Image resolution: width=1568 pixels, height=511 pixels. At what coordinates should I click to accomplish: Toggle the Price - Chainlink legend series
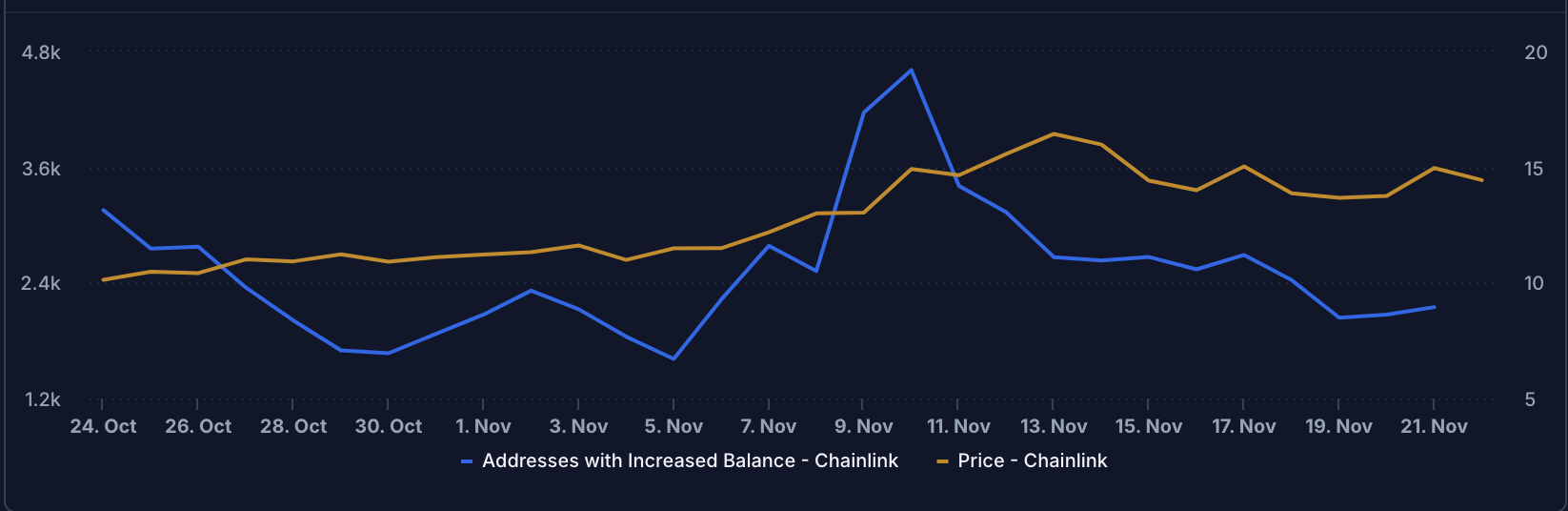(1032, 460)
